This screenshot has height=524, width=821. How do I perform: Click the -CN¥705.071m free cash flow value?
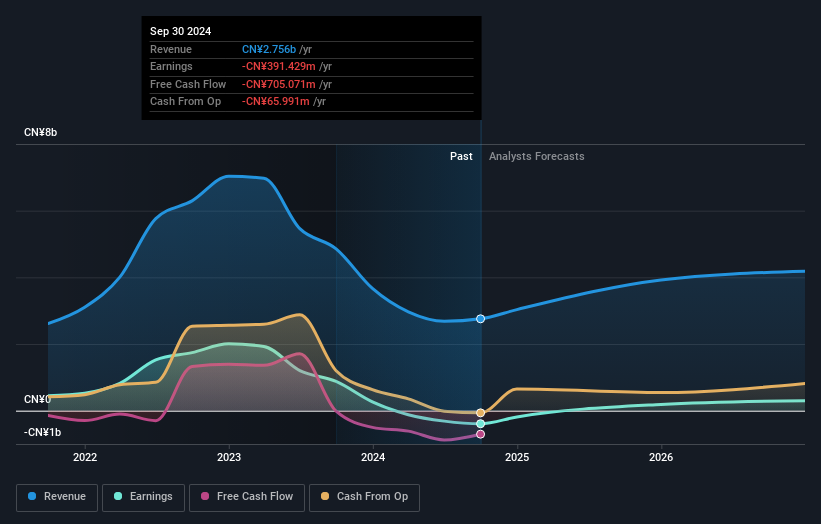(279, 84)
